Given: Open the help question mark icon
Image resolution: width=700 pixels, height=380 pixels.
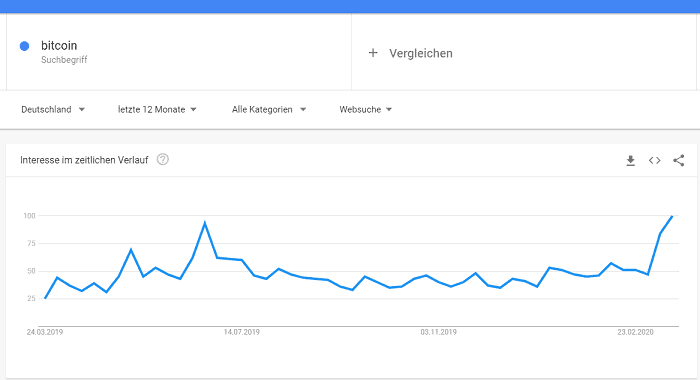Looking at the screenshot, I should [162, 159].
